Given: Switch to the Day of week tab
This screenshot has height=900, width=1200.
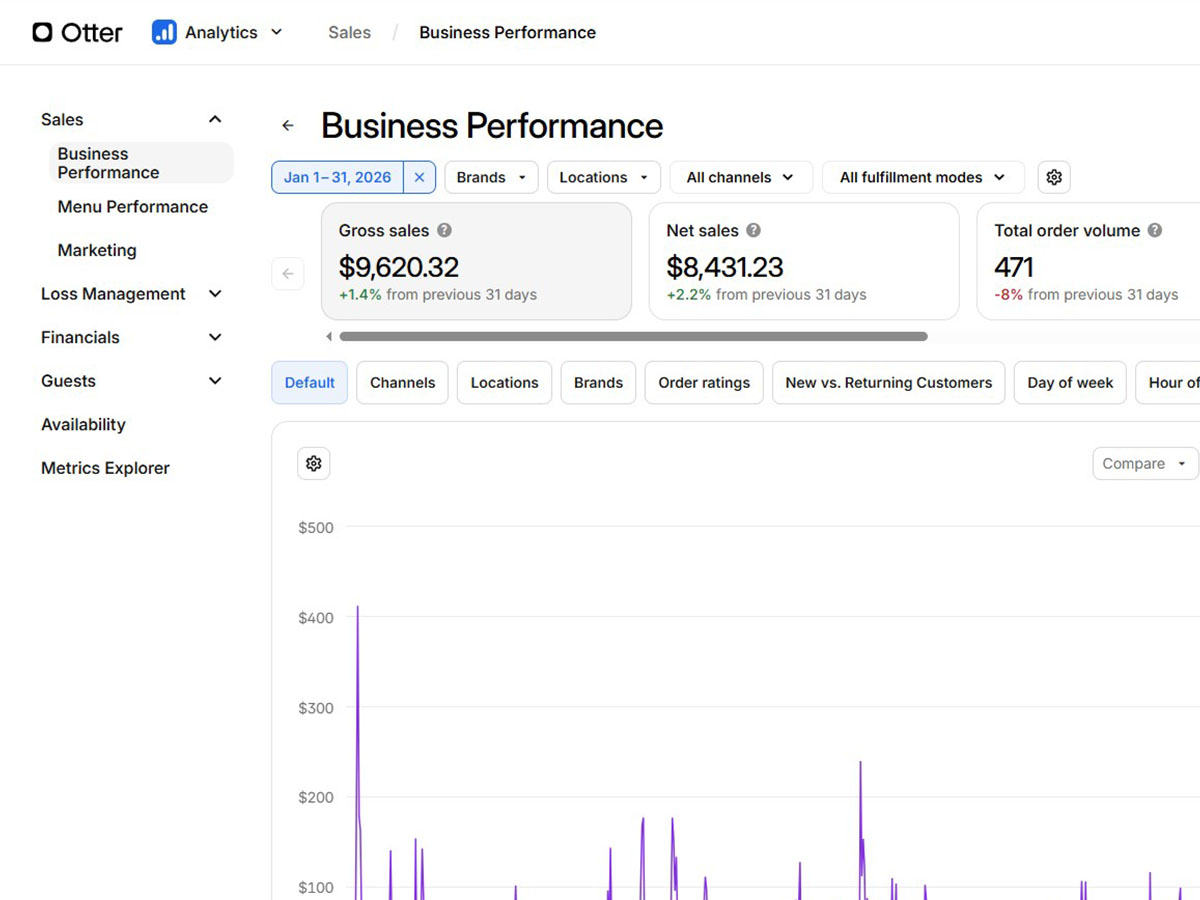Looking at the screenshot, I should pos(1070,383).
